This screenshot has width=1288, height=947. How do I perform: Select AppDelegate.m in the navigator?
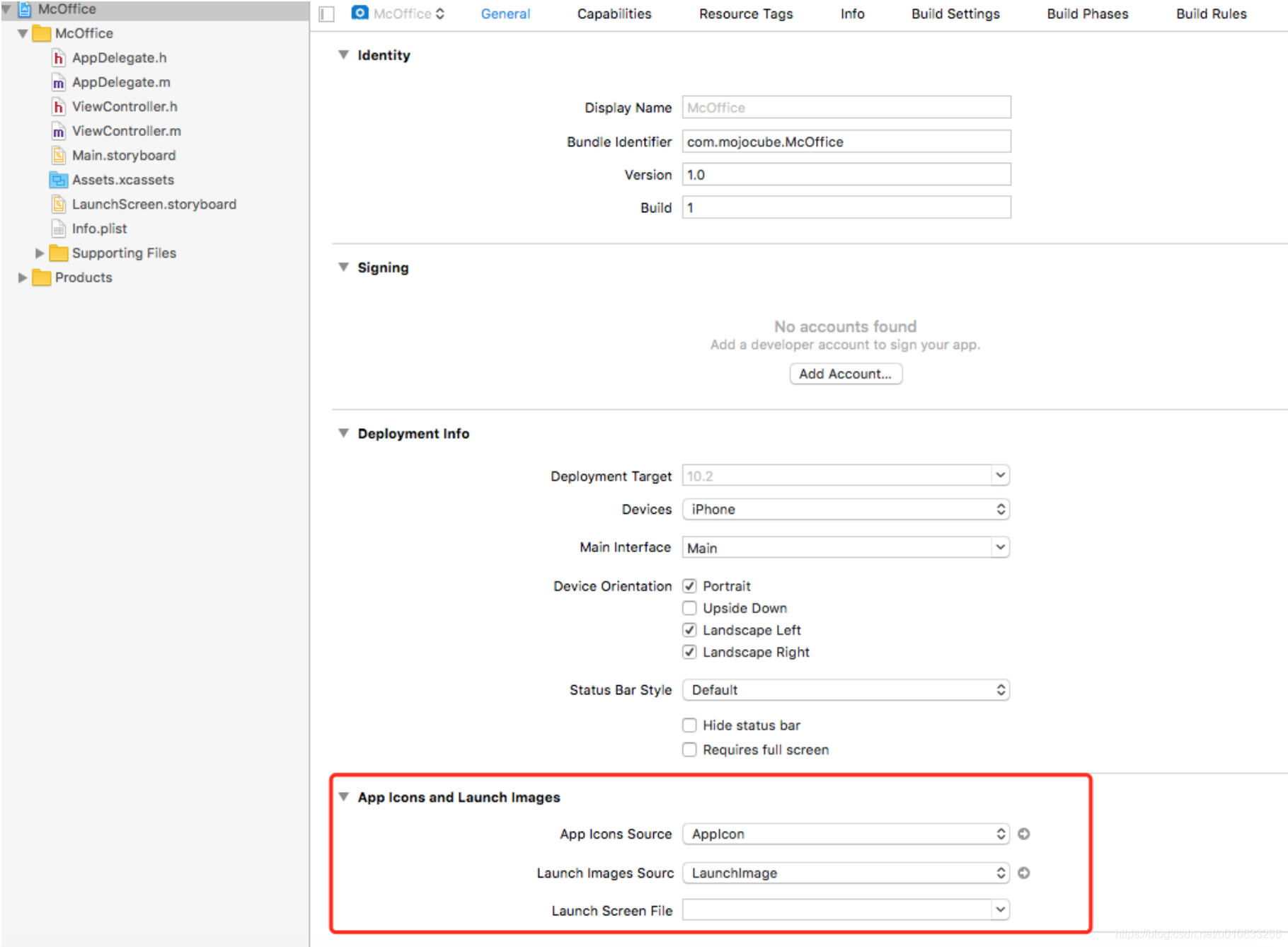click(x=121, y=83)
